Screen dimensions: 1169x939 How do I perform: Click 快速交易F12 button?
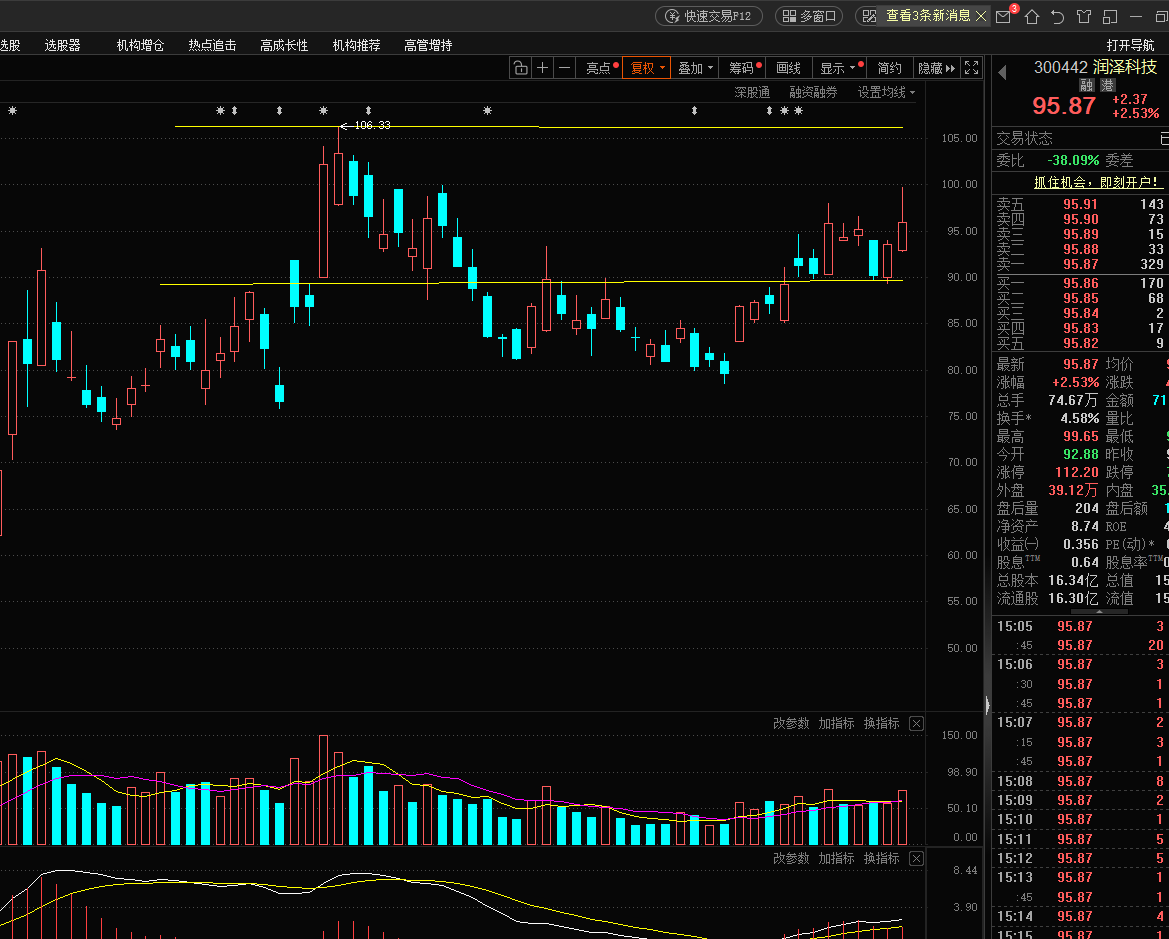[x=709, y=16]
